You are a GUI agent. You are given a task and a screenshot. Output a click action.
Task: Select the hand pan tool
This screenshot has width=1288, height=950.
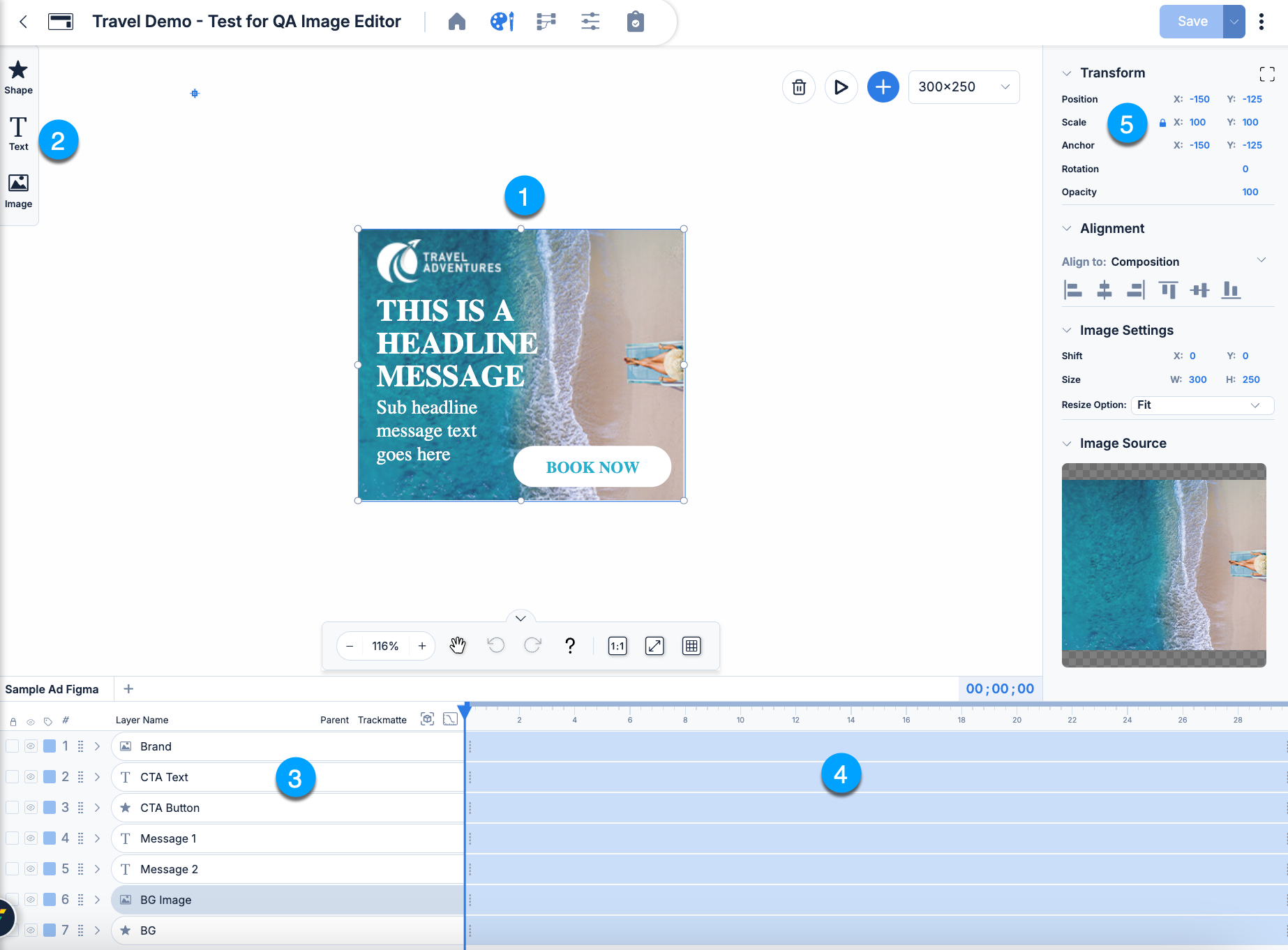pyautogui.click(x=458, y=646)
